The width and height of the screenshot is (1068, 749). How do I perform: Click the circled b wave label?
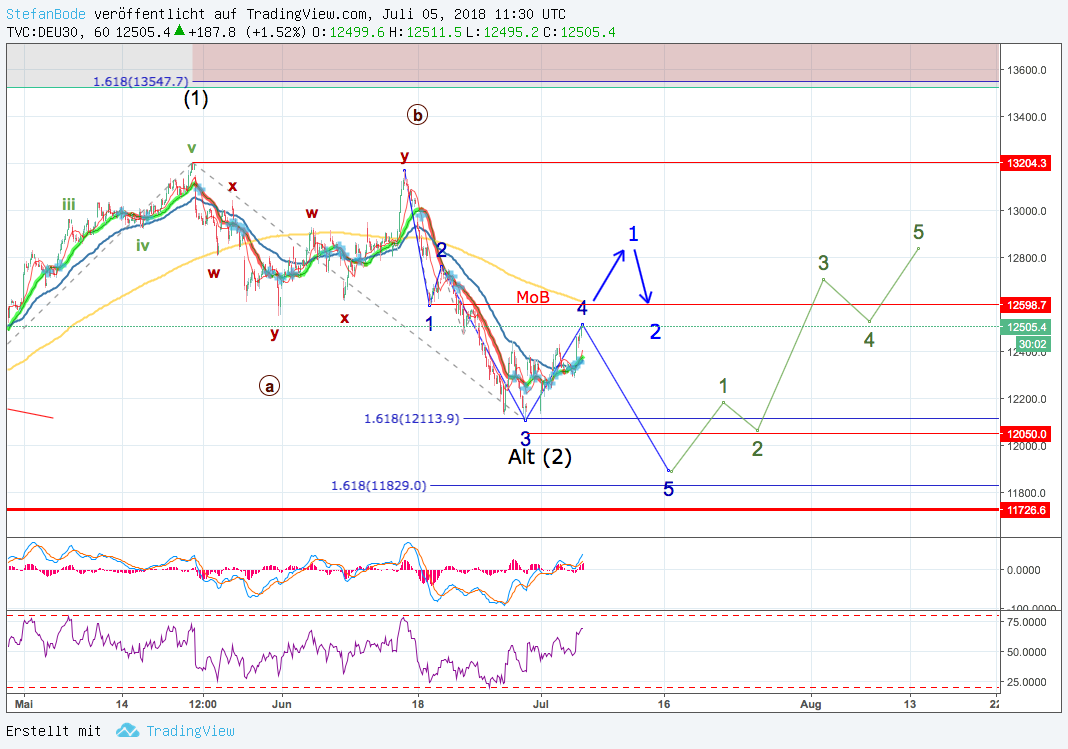coord(418,115)
